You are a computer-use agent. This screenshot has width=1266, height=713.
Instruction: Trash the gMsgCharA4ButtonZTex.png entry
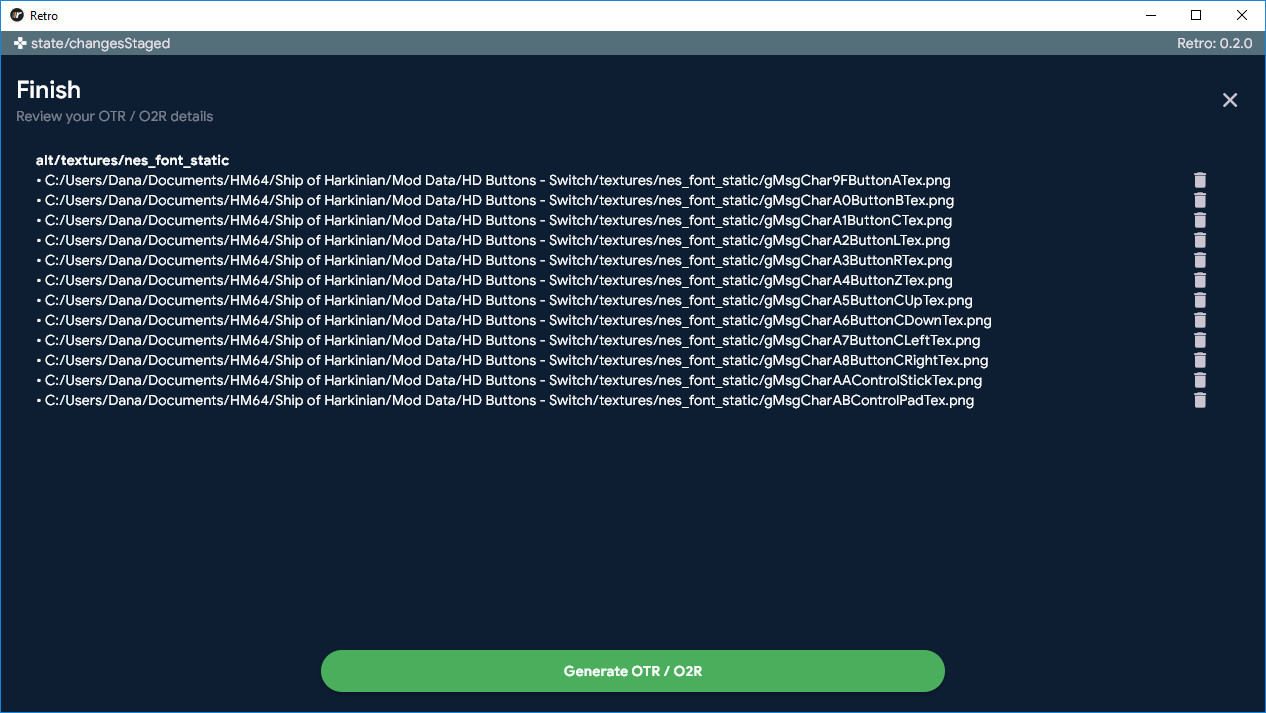point(1200,280)
